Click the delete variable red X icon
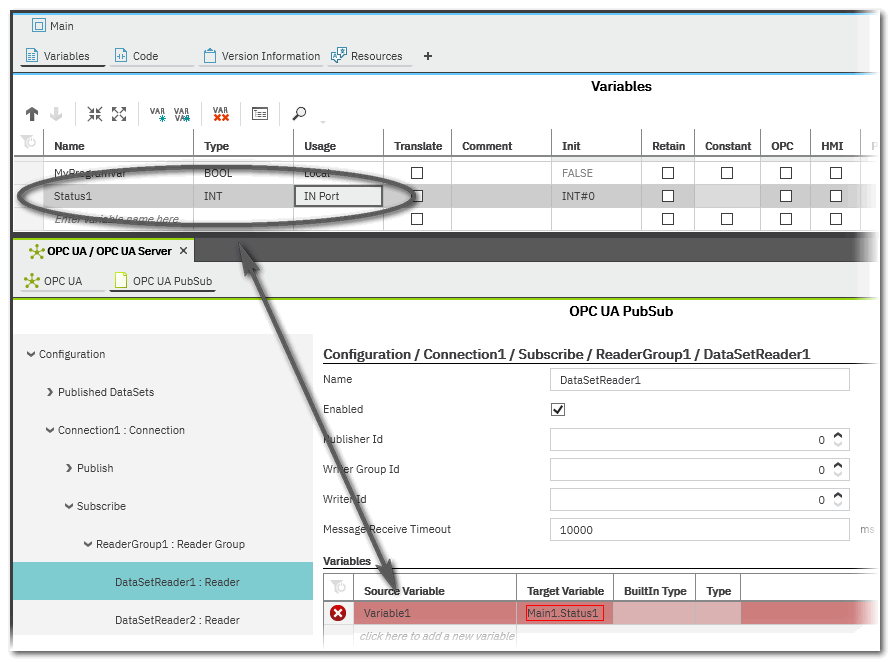The image size is (891, 662). point(221,114)
